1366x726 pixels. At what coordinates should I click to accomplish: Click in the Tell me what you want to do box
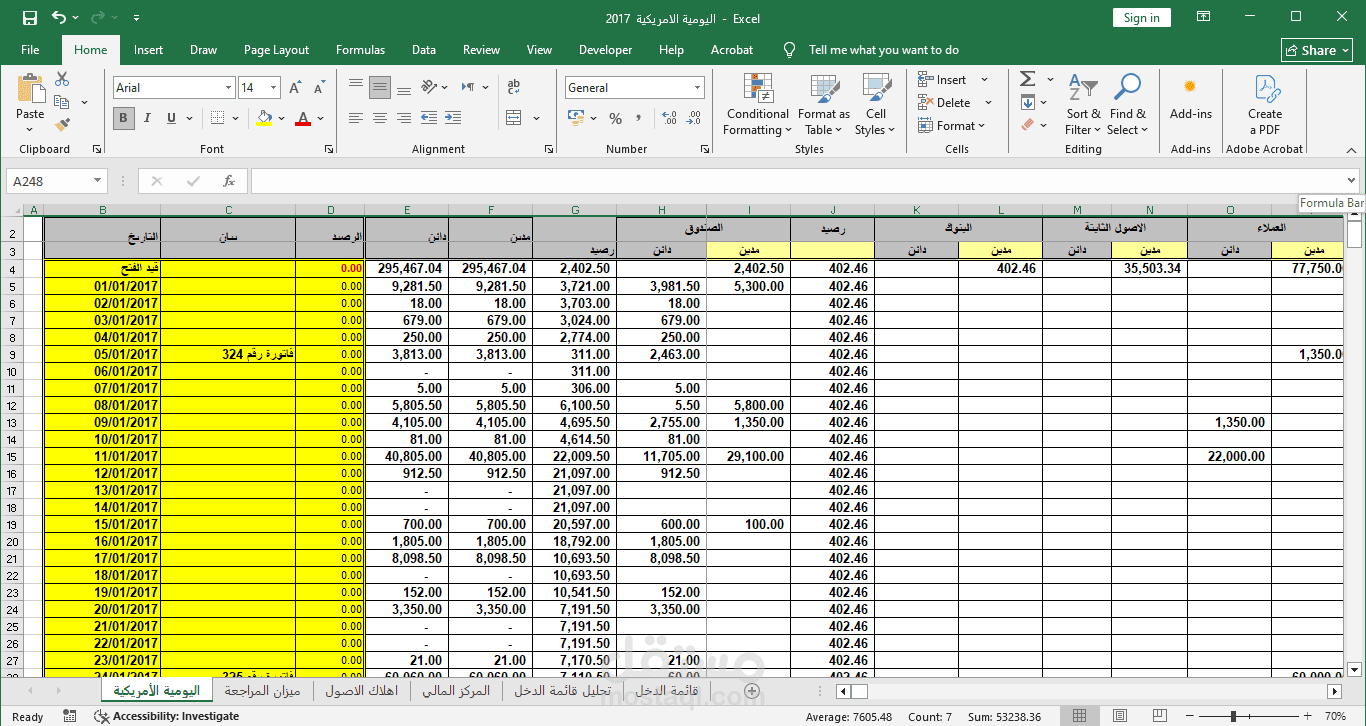coord(883,50)
